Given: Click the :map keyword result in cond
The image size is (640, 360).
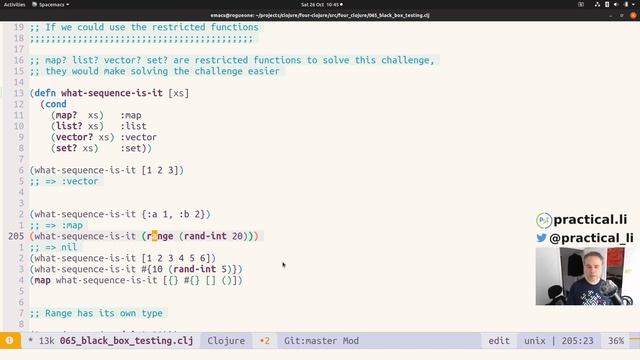Looking at the screenshot, I should [x=131, y=115].
